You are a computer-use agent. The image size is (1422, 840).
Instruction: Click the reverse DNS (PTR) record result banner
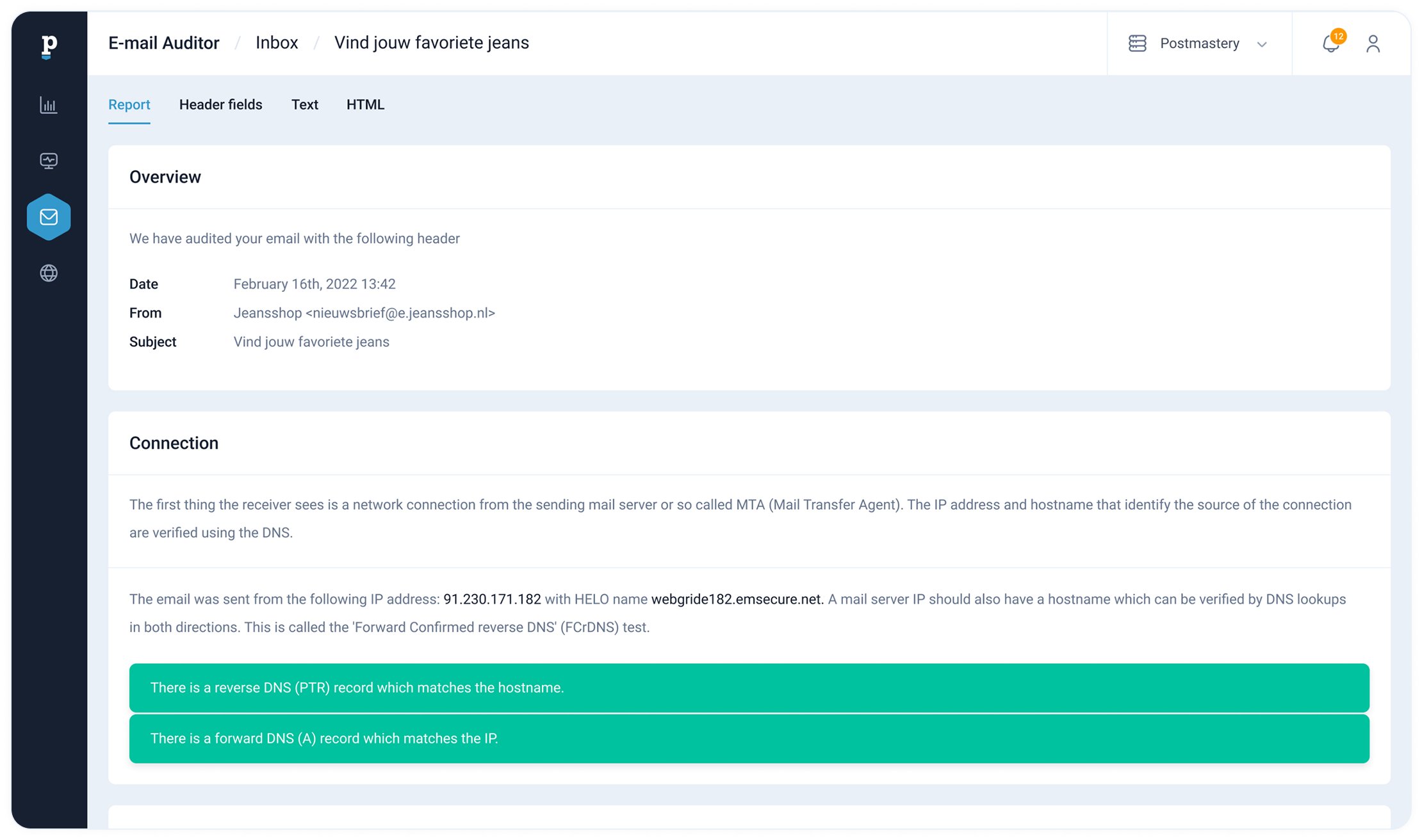click(749, 688)
